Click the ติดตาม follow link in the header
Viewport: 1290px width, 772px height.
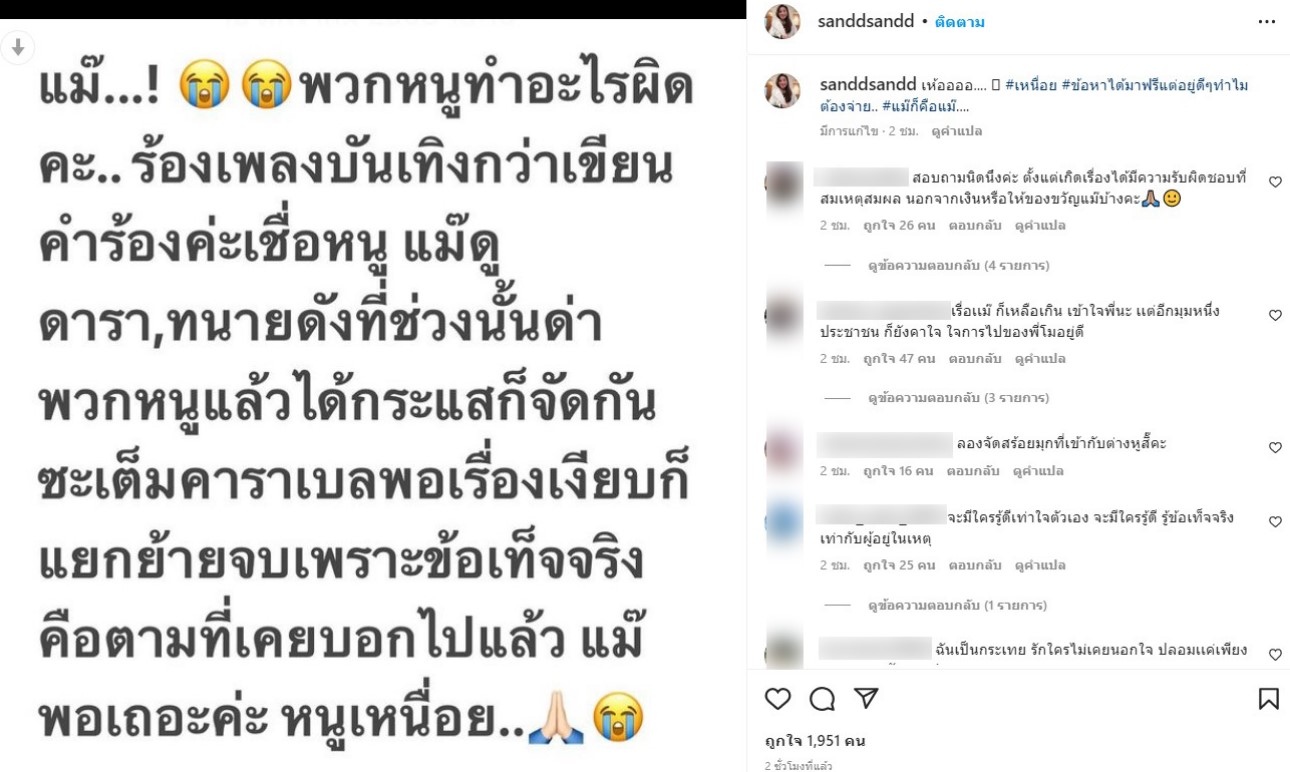click(x=959, y=22)
